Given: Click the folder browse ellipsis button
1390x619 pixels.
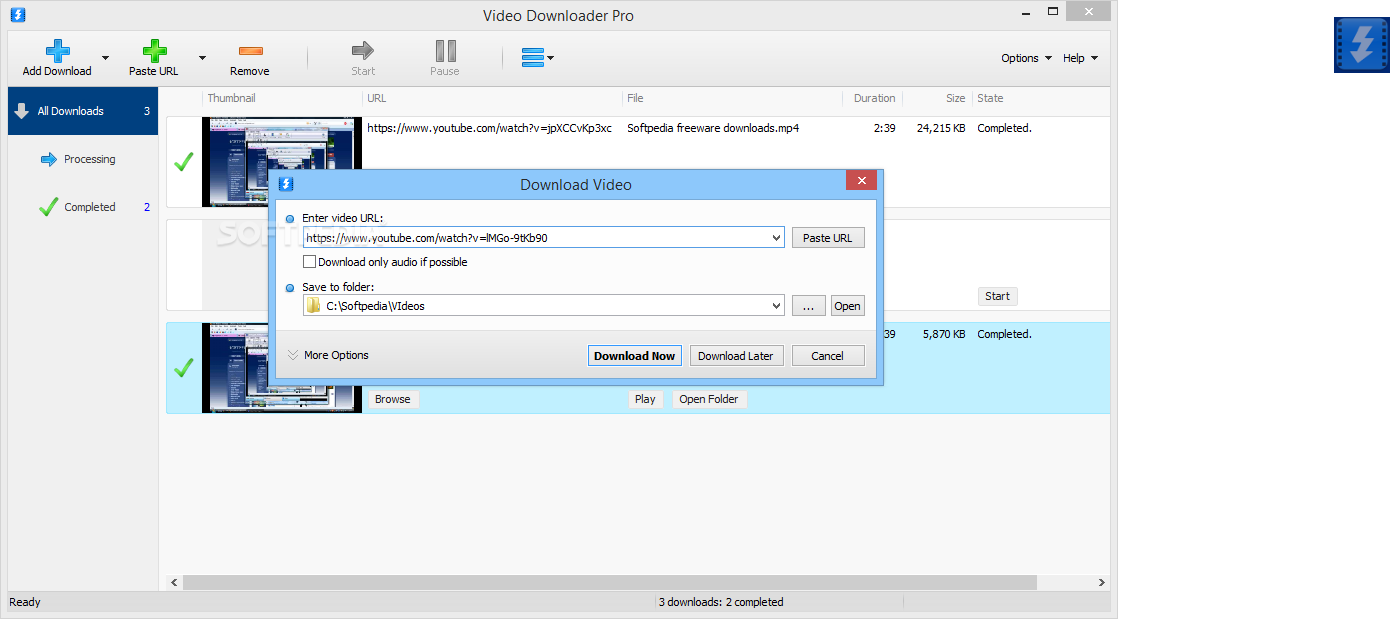Looking at the screenshot, I should (x=809, y=306).
